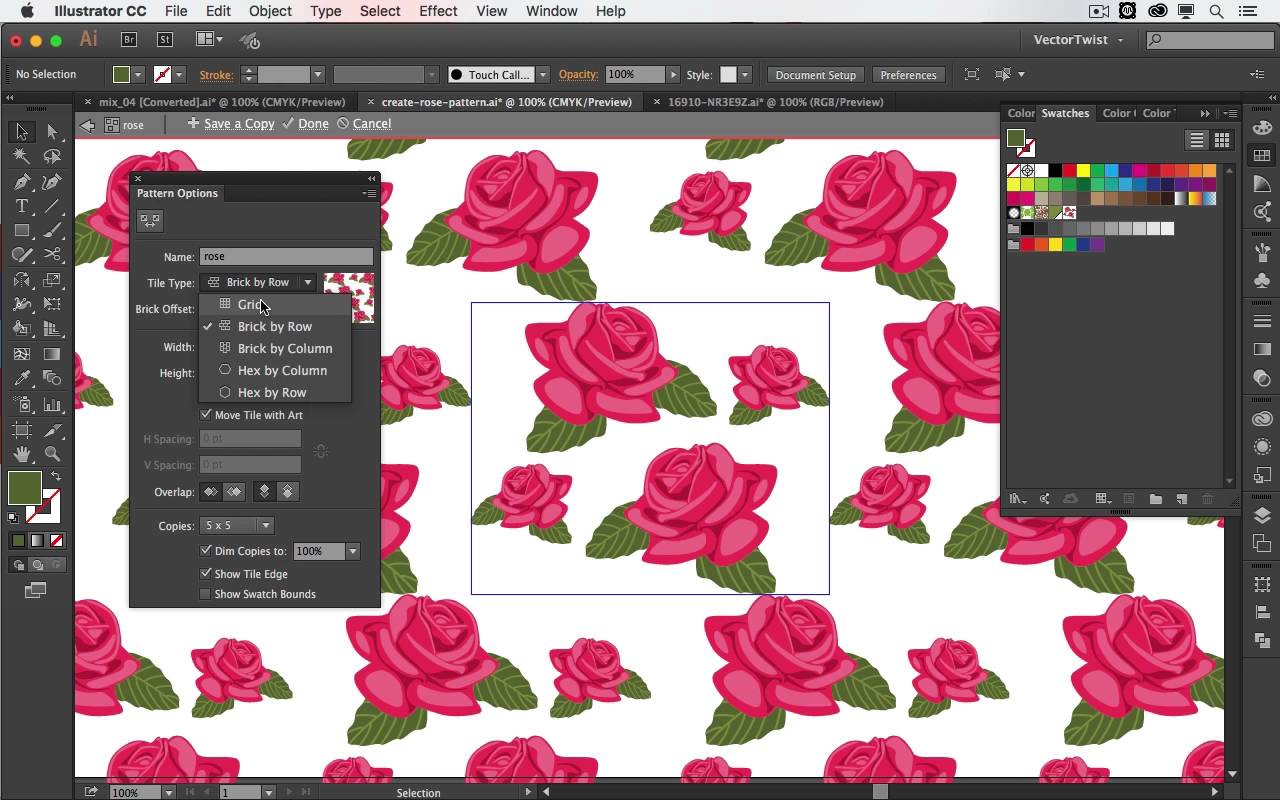Open Adobe Bridge from the app bar

(129, 40)
